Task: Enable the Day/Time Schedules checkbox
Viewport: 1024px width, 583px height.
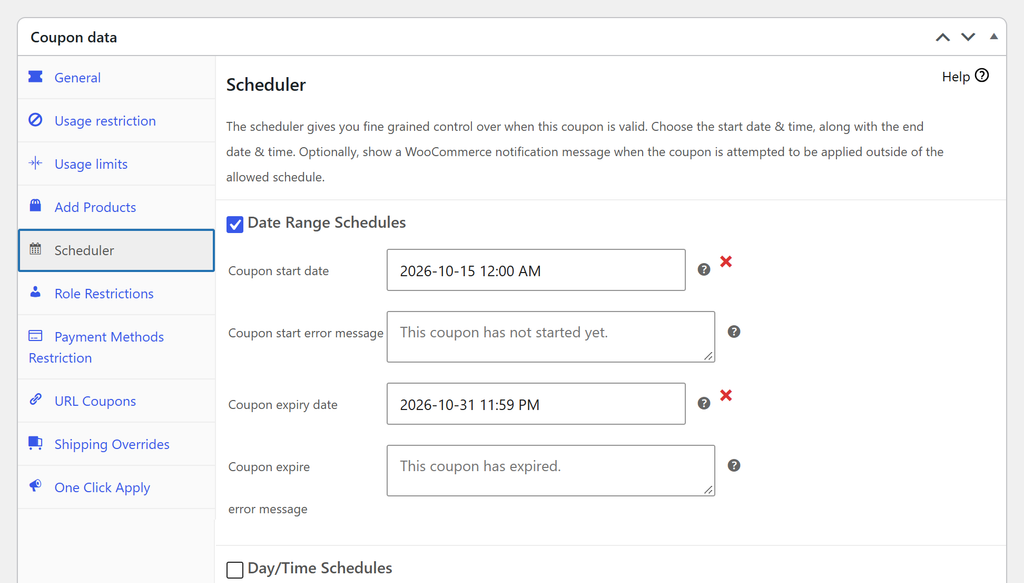Action: tap(234, 569)
